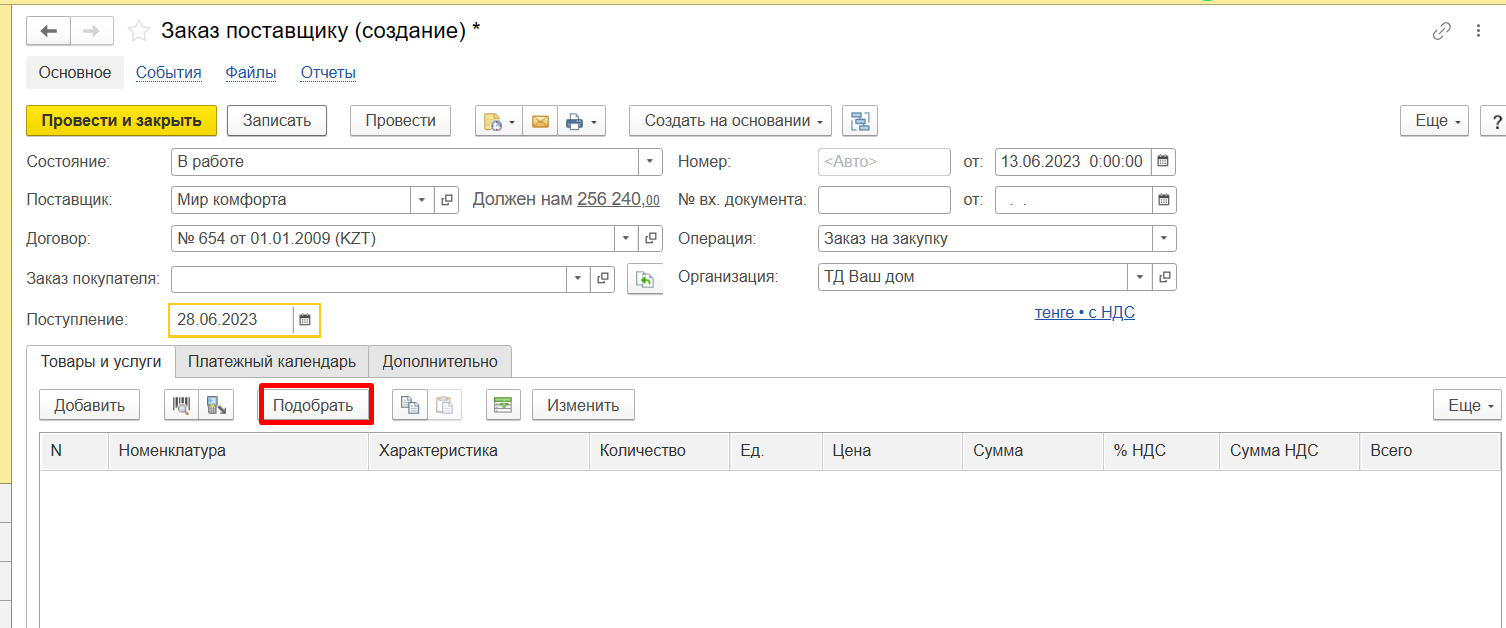The width and height of the screenshot is (1506, 628).
Task: Click the get link chain icon
Action: pos(1441,31)
